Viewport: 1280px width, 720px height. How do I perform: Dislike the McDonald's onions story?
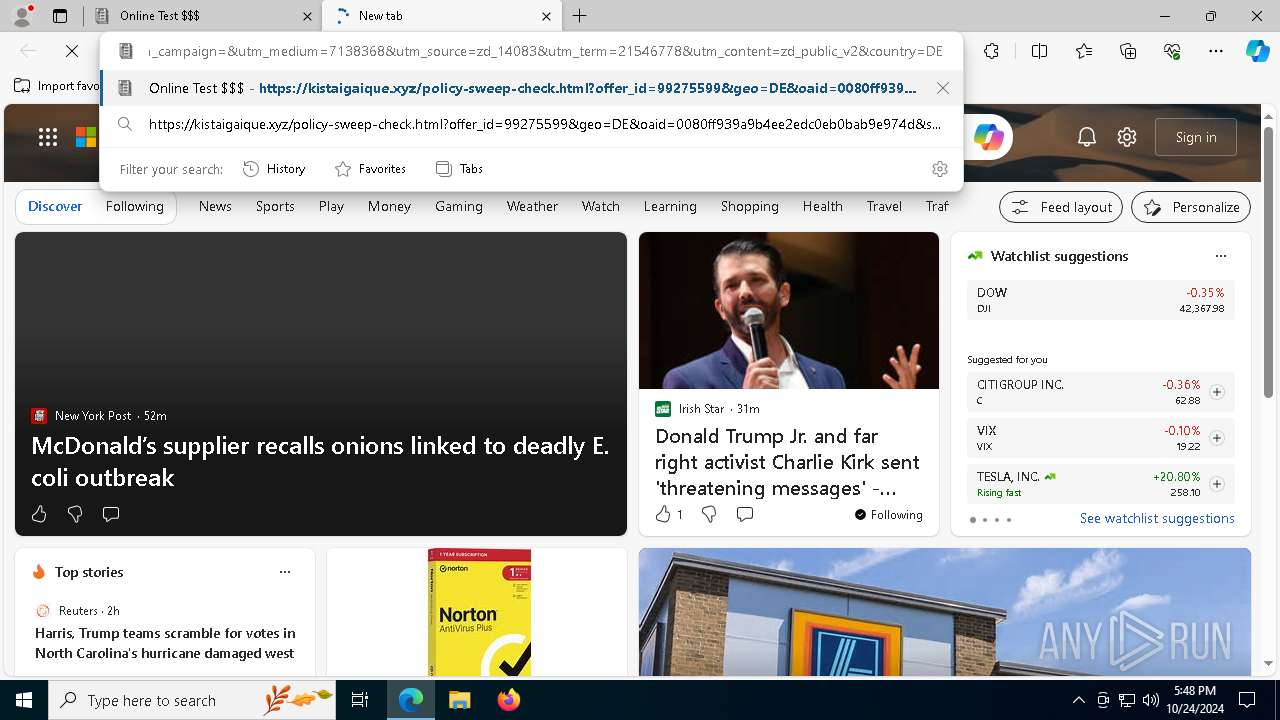(x=75, y=514)
